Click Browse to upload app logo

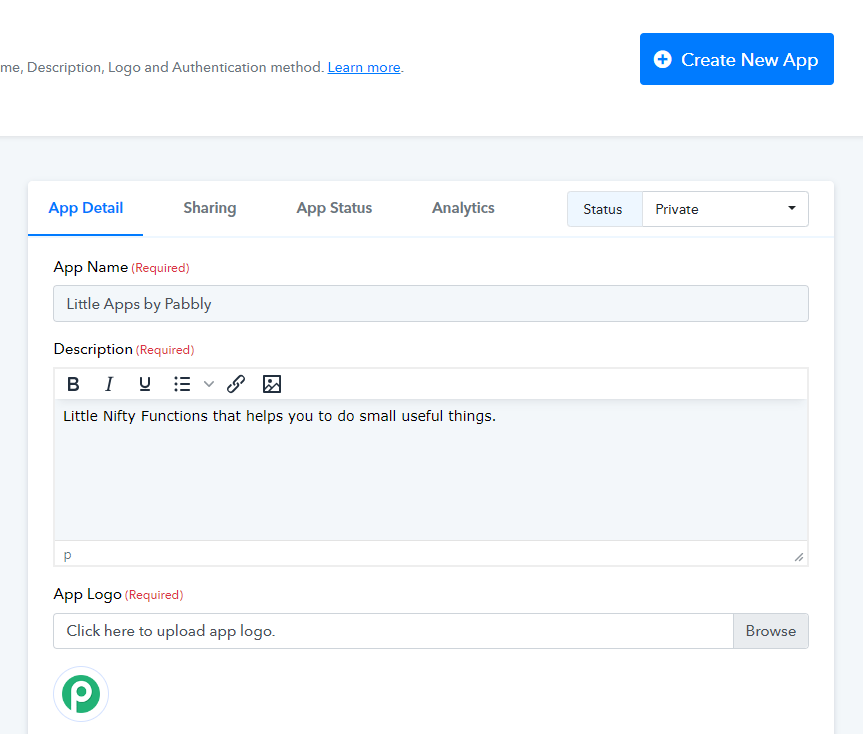point(771,631)
